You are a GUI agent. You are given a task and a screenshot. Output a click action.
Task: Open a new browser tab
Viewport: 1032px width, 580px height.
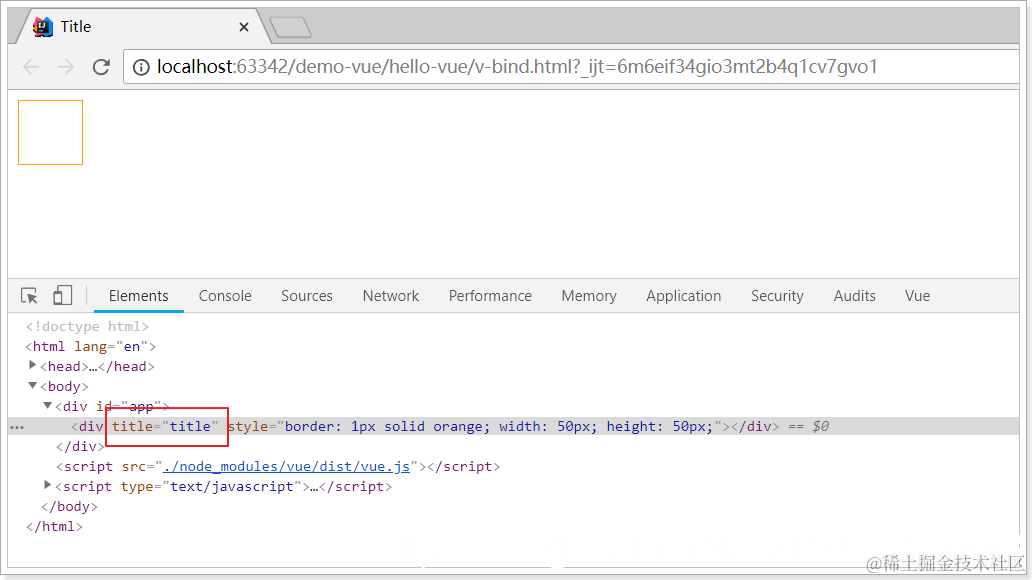(290, 28)
